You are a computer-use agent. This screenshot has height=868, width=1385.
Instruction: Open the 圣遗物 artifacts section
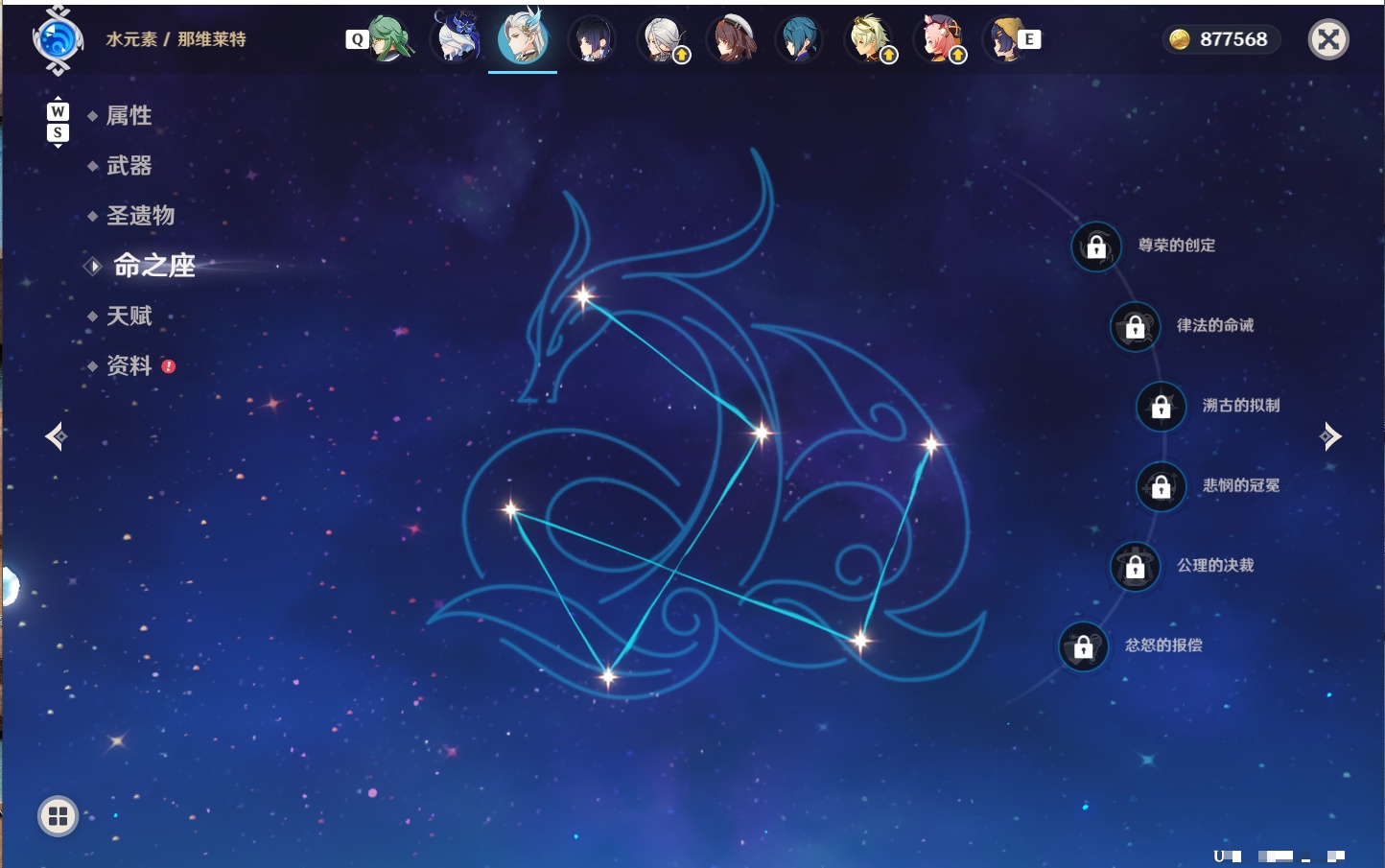140,216
